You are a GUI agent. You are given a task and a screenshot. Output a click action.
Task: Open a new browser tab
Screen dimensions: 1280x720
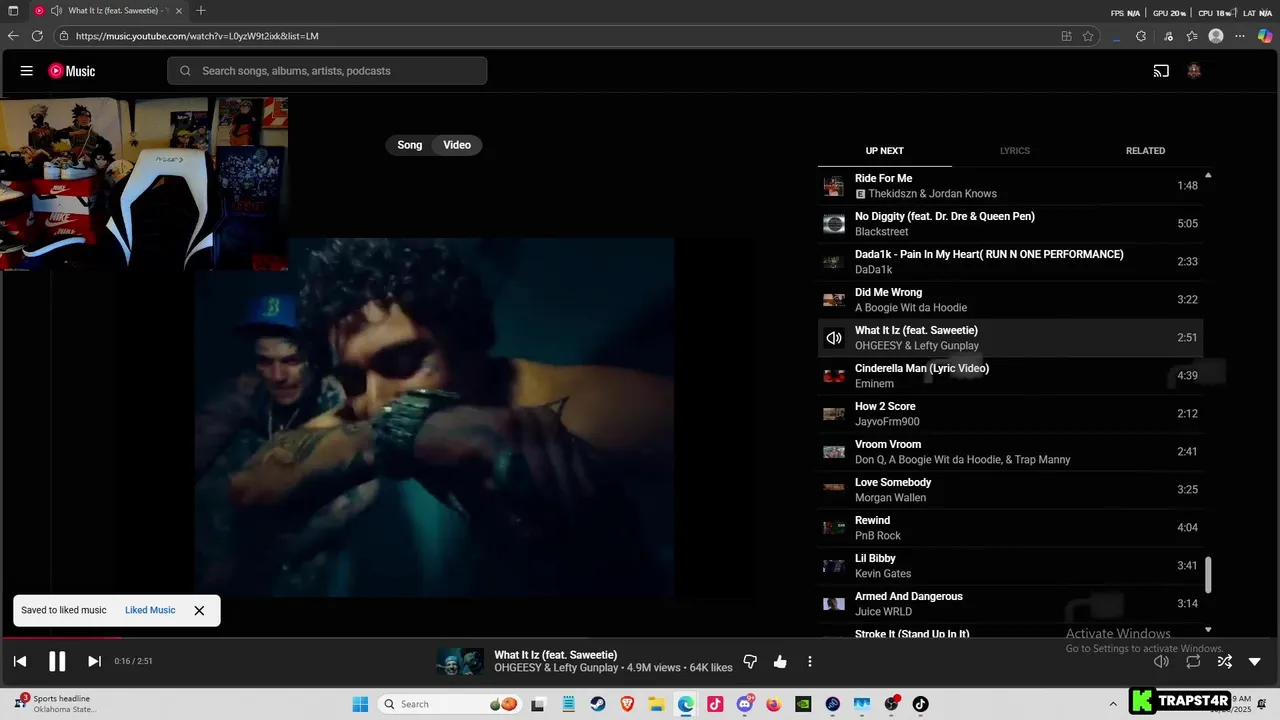coord(201,11)
